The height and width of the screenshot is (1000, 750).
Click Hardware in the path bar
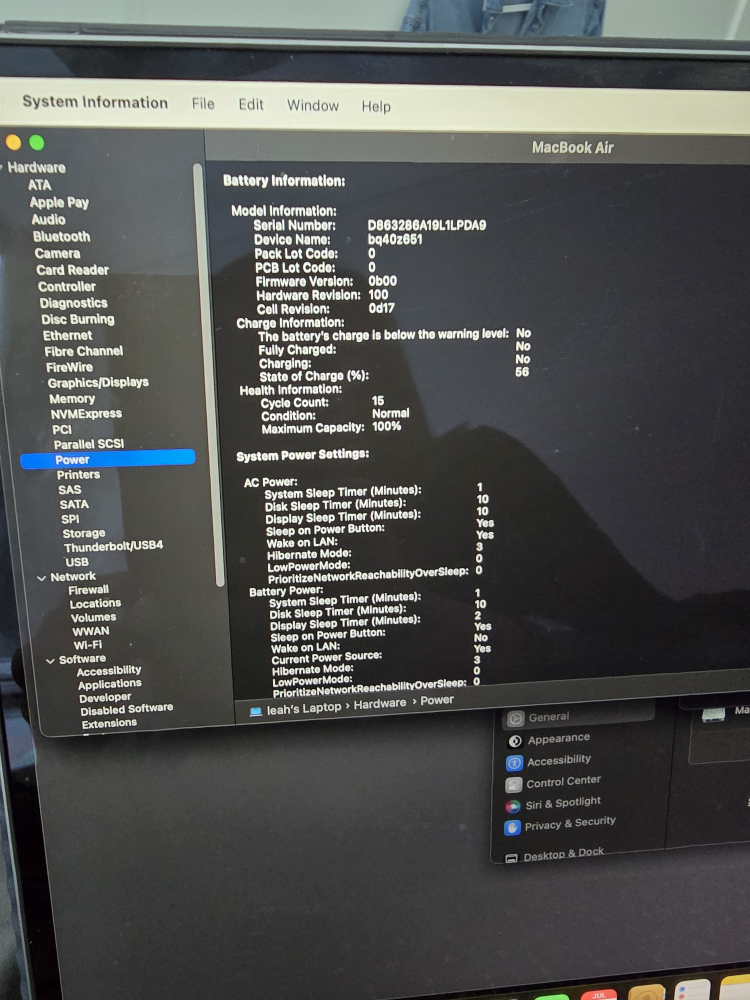[379, 703]
